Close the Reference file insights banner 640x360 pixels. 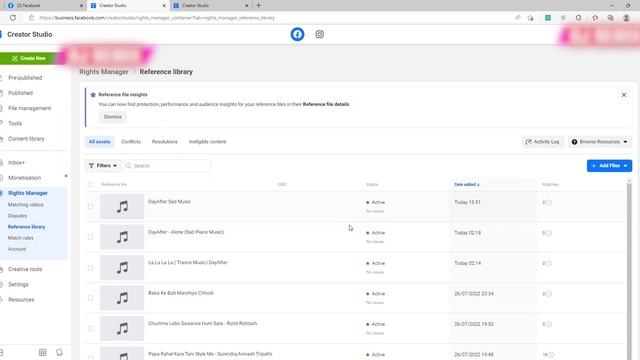click(x=624, y=95)
